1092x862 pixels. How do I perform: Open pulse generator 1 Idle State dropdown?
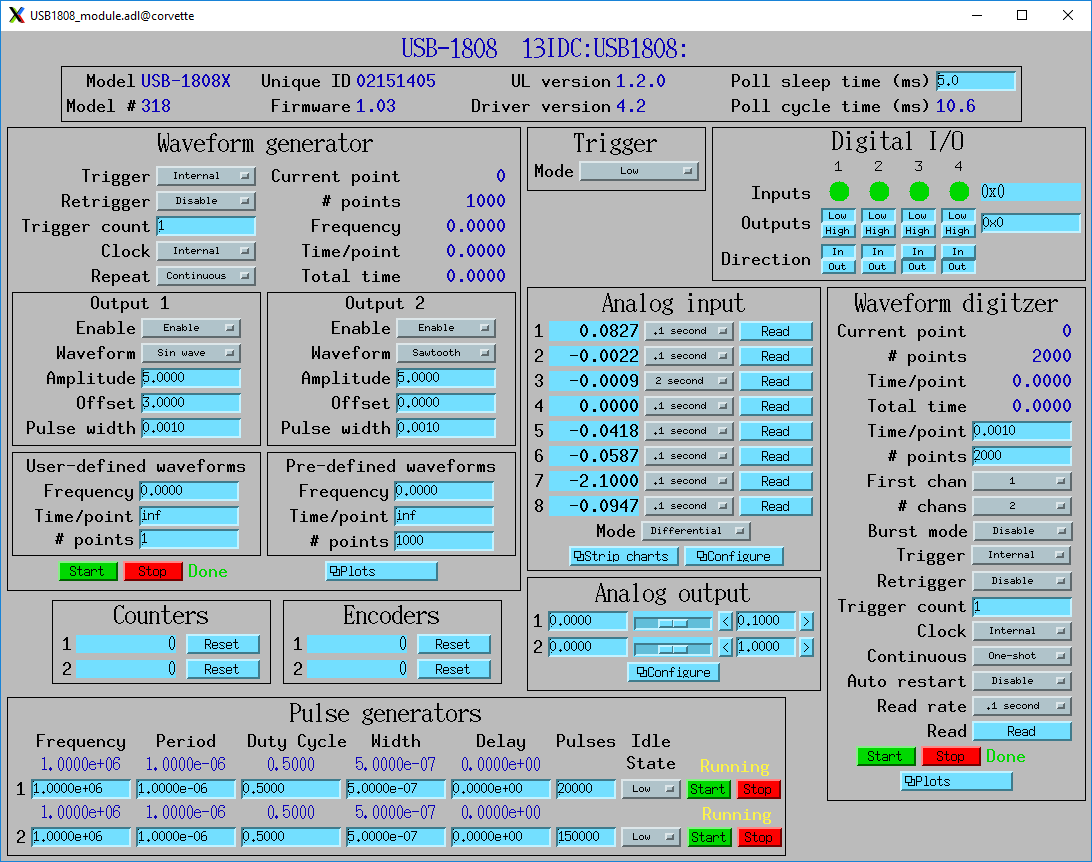click(650, 789)
